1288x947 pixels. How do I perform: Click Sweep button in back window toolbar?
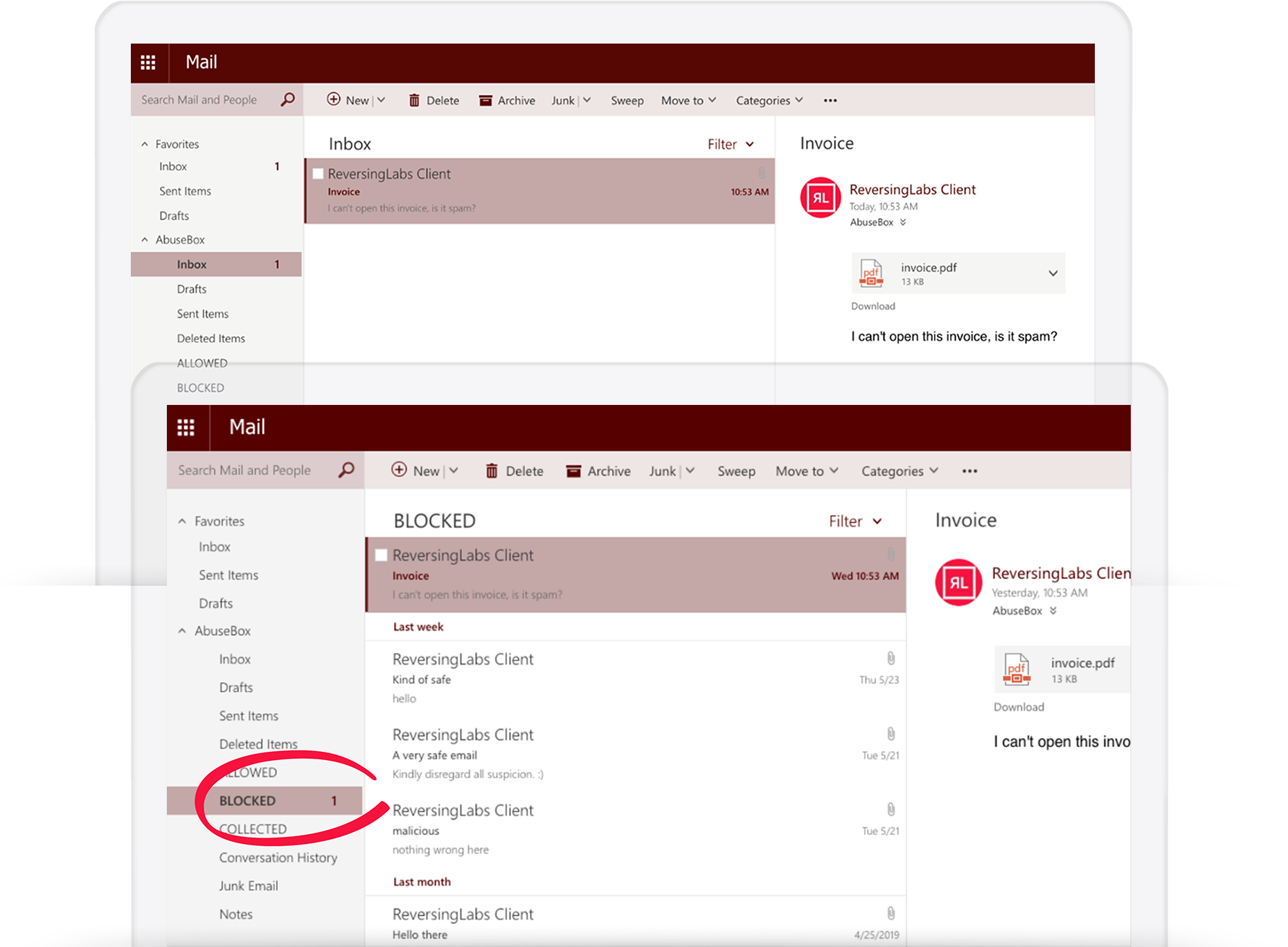(627, 100)
